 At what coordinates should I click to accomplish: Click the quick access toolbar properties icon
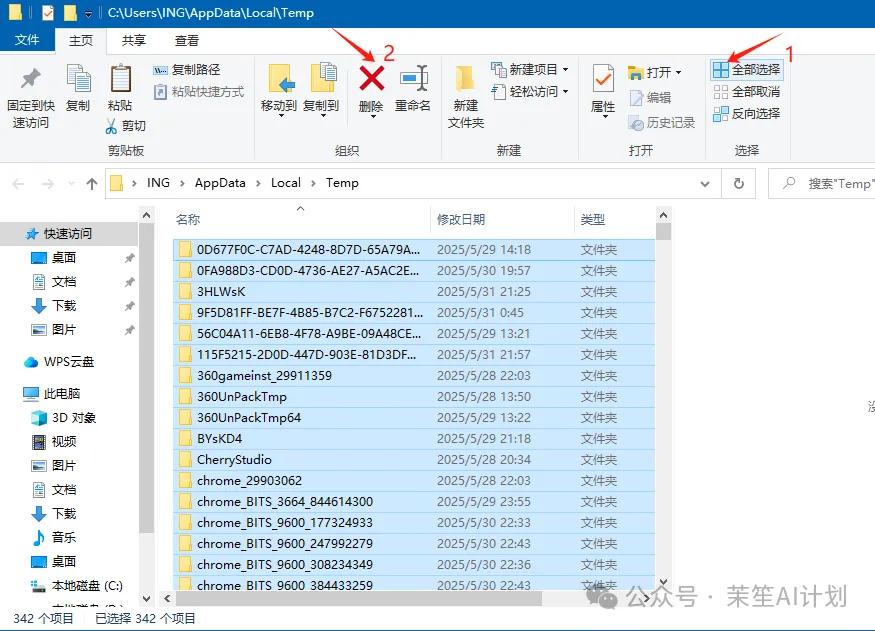pyautogui.click(x=48, y=12)
